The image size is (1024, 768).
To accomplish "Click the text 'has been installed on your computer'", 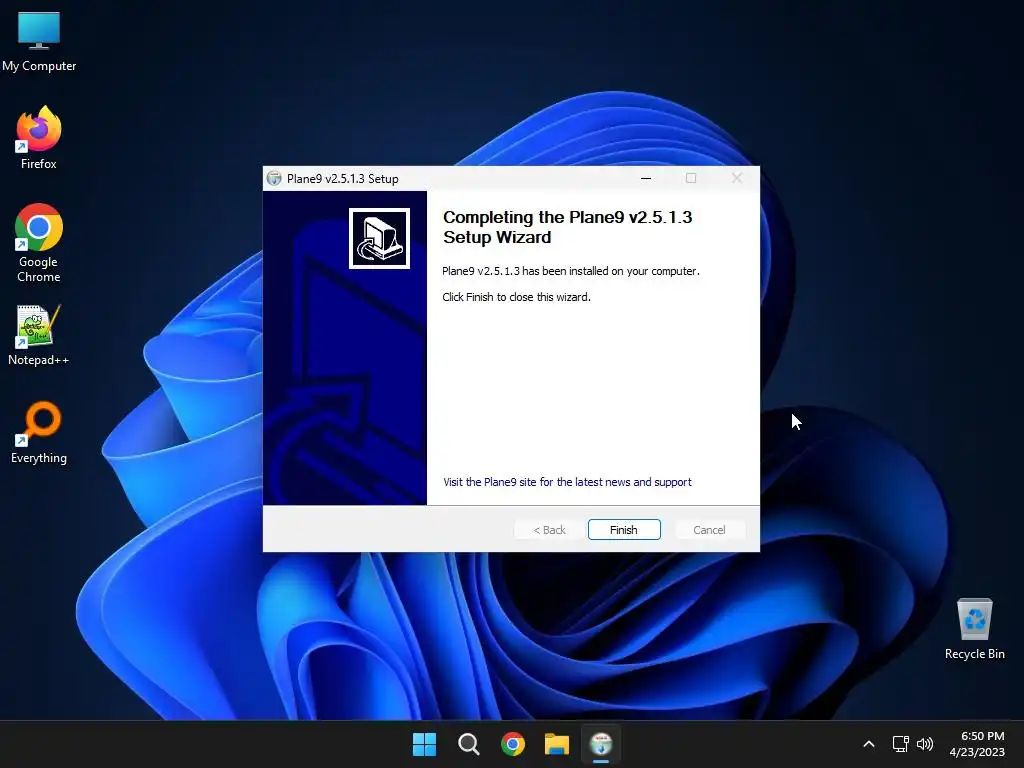I will click(x=611, y=271).
